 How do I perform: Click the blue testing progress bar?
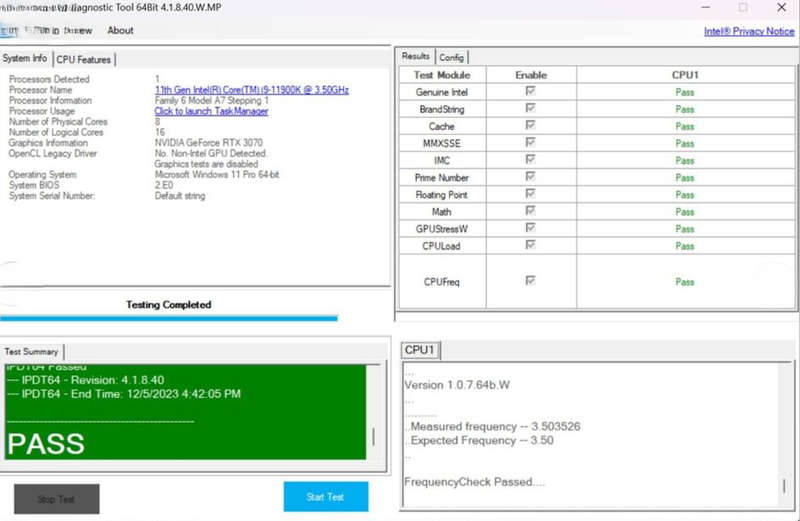tap(169, 318)
